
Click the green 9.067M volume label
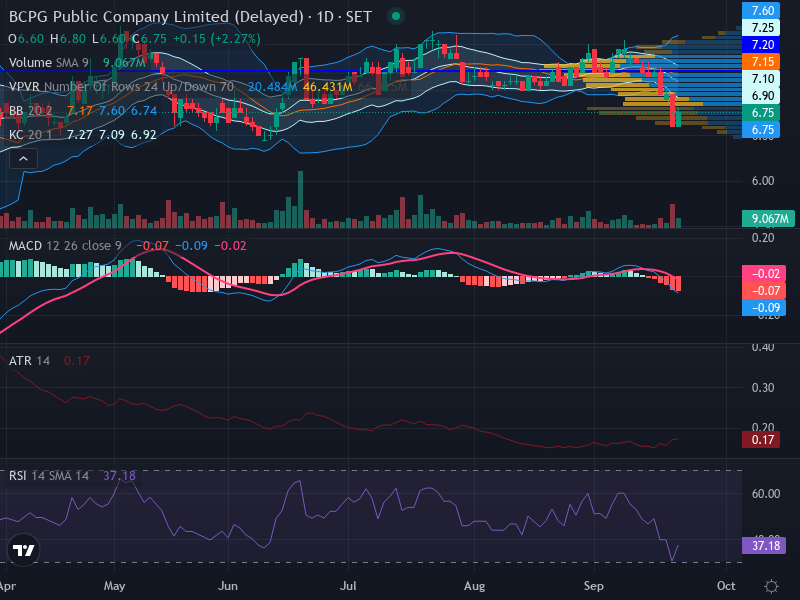pos(768,219)
